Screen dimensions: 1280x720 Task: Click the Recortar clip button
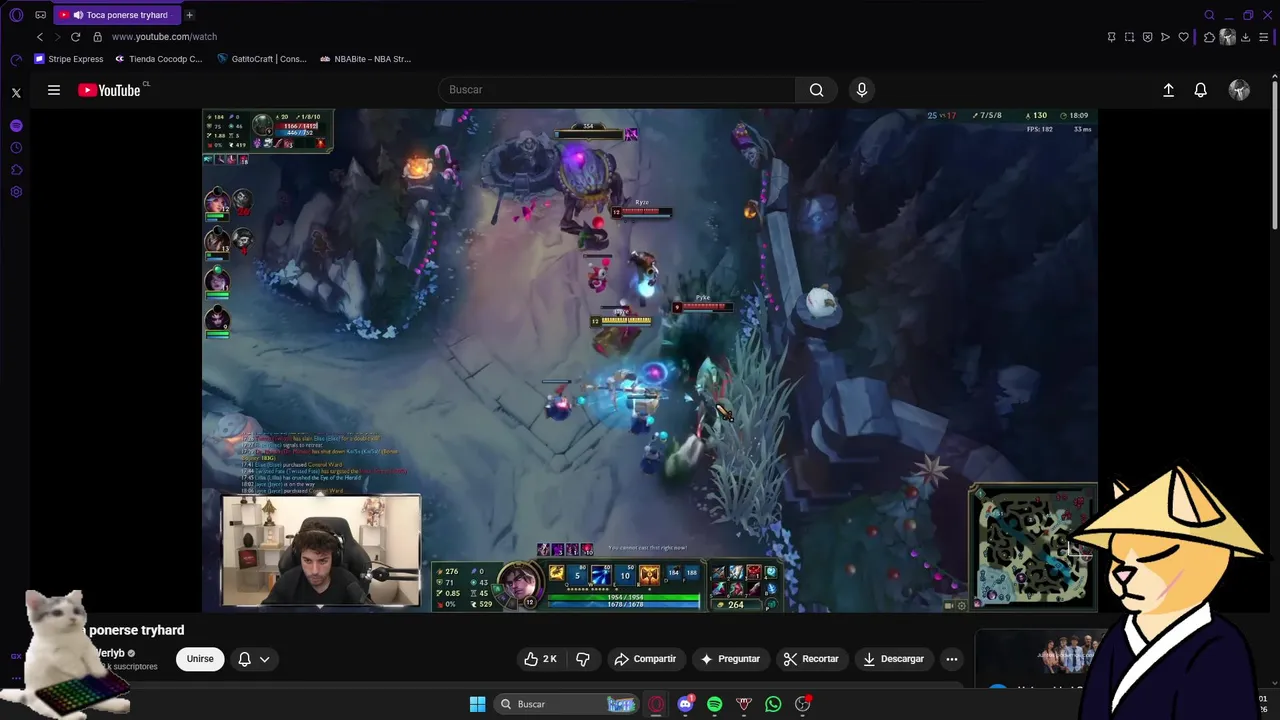[811, 659]
